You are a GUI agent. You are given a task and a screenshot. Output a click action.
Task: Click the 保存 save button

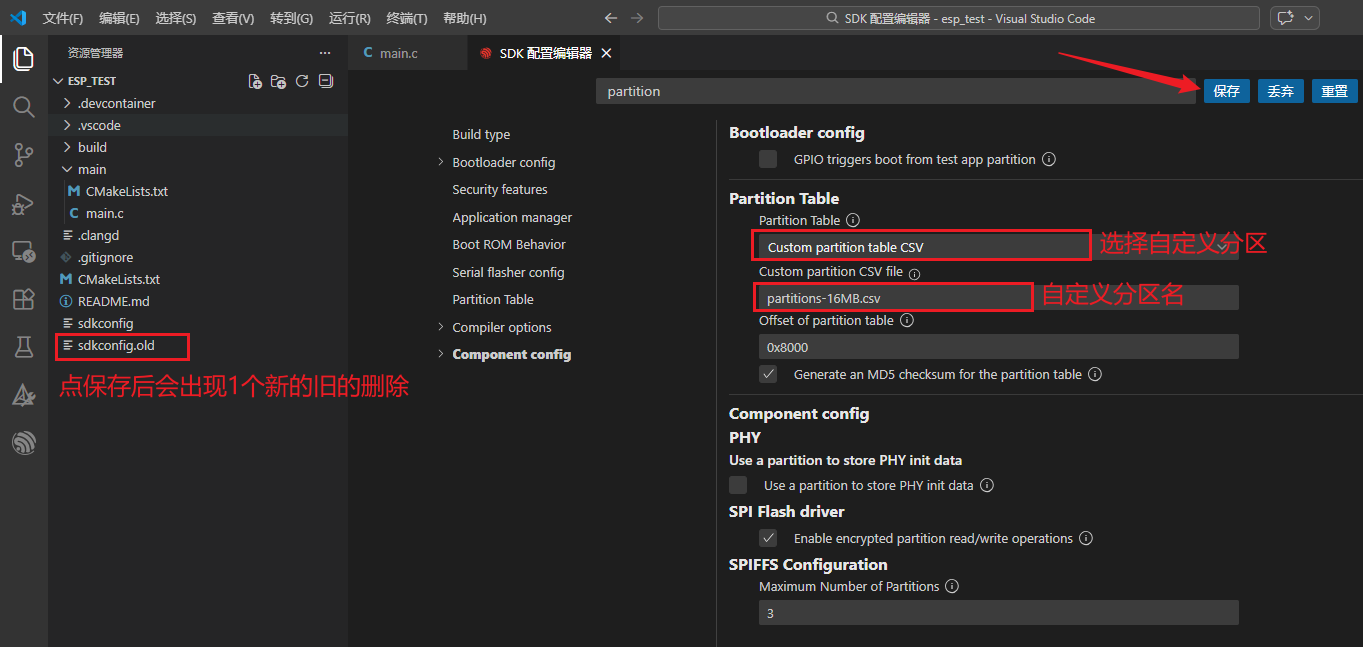1226,91
